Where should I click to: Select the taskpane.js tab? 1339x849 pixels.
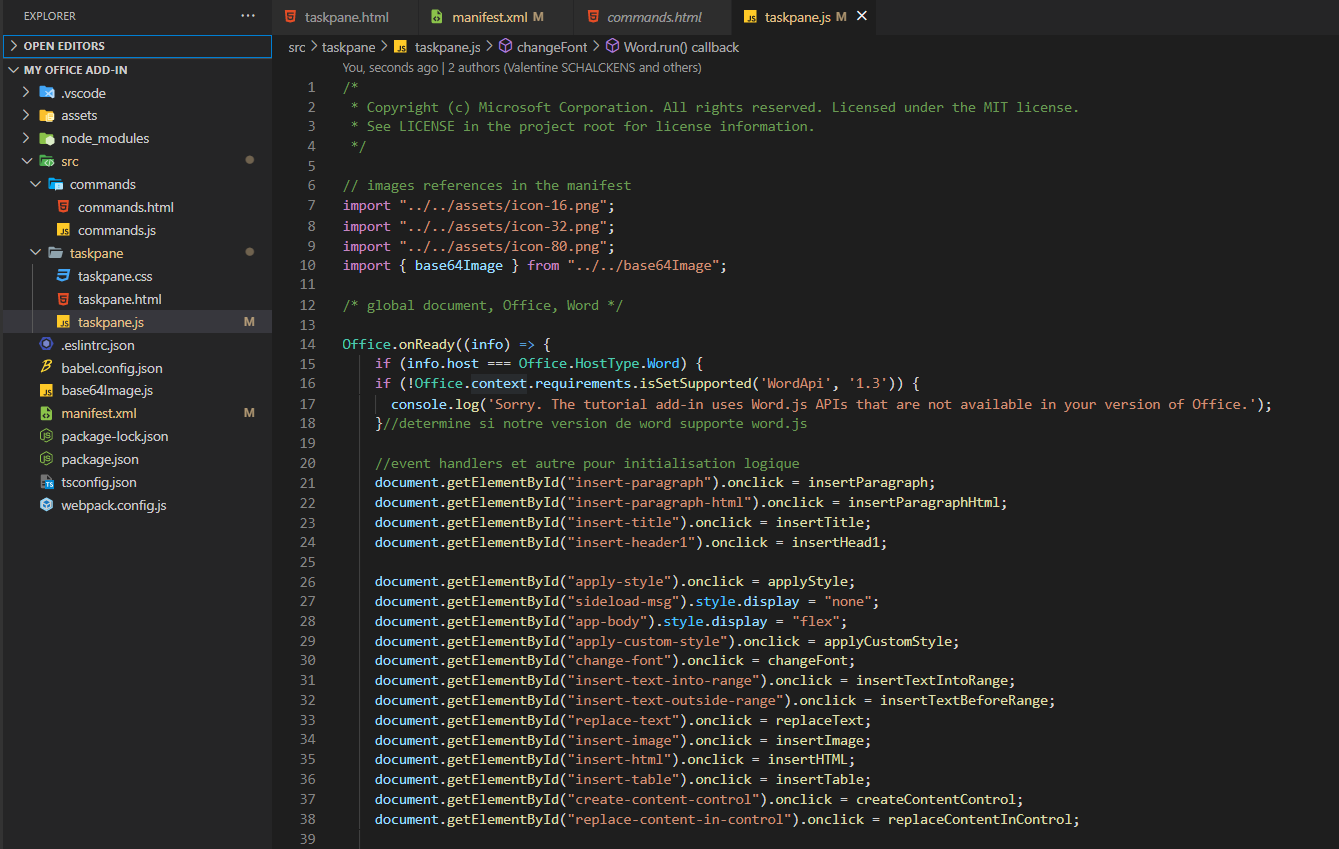pyautogui.click(x=805, y=17)
